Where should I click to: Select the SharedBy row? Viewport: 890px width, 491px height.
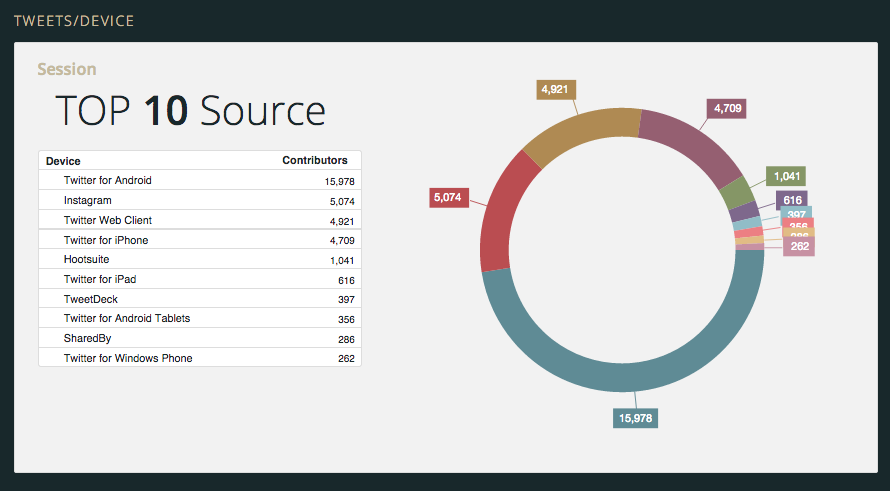coord(200,338)
